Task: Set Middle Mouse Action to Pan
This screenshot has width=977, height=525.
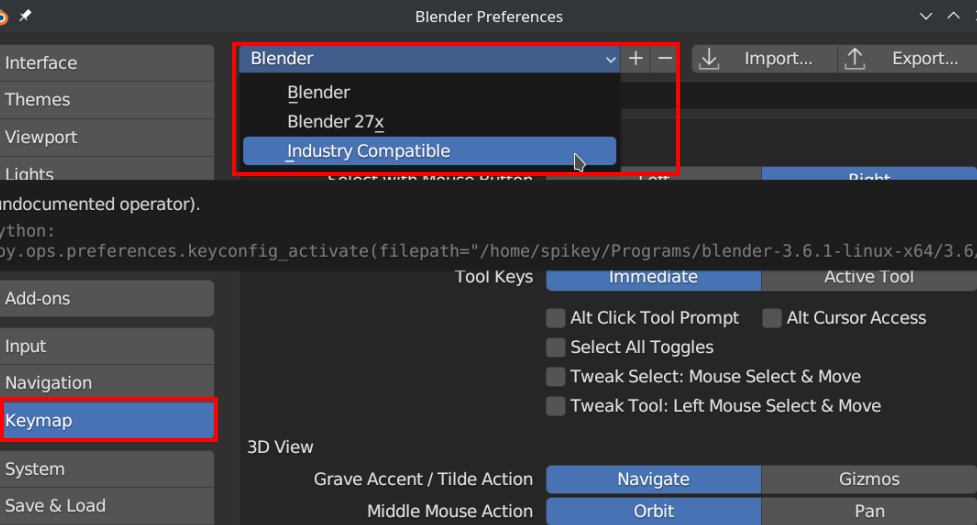Action: [x=868, y=511]
